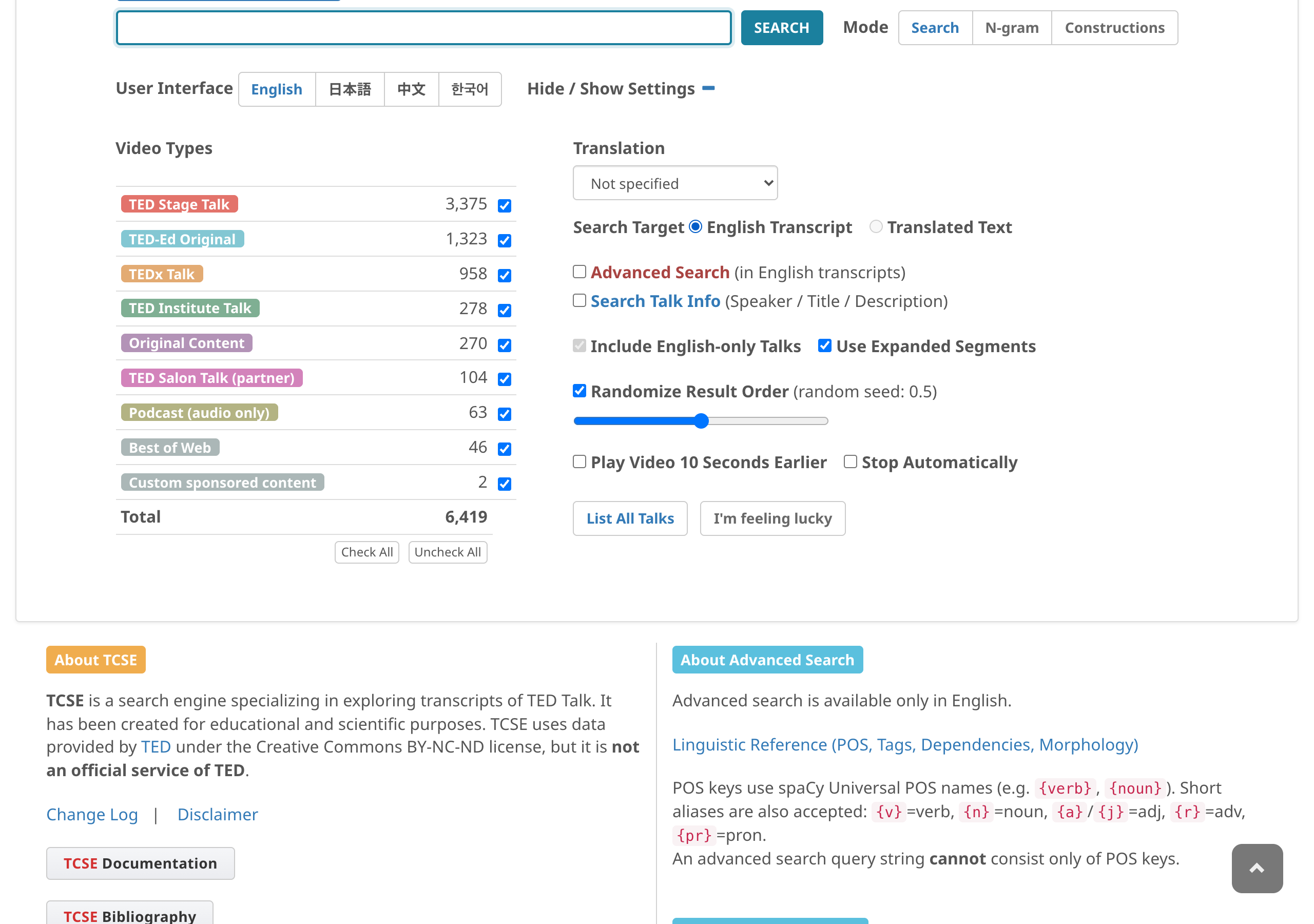This screenshot has height=924, width=1314.
Task: Enable Stop Automatically option
Action: (x=850, y=461)
